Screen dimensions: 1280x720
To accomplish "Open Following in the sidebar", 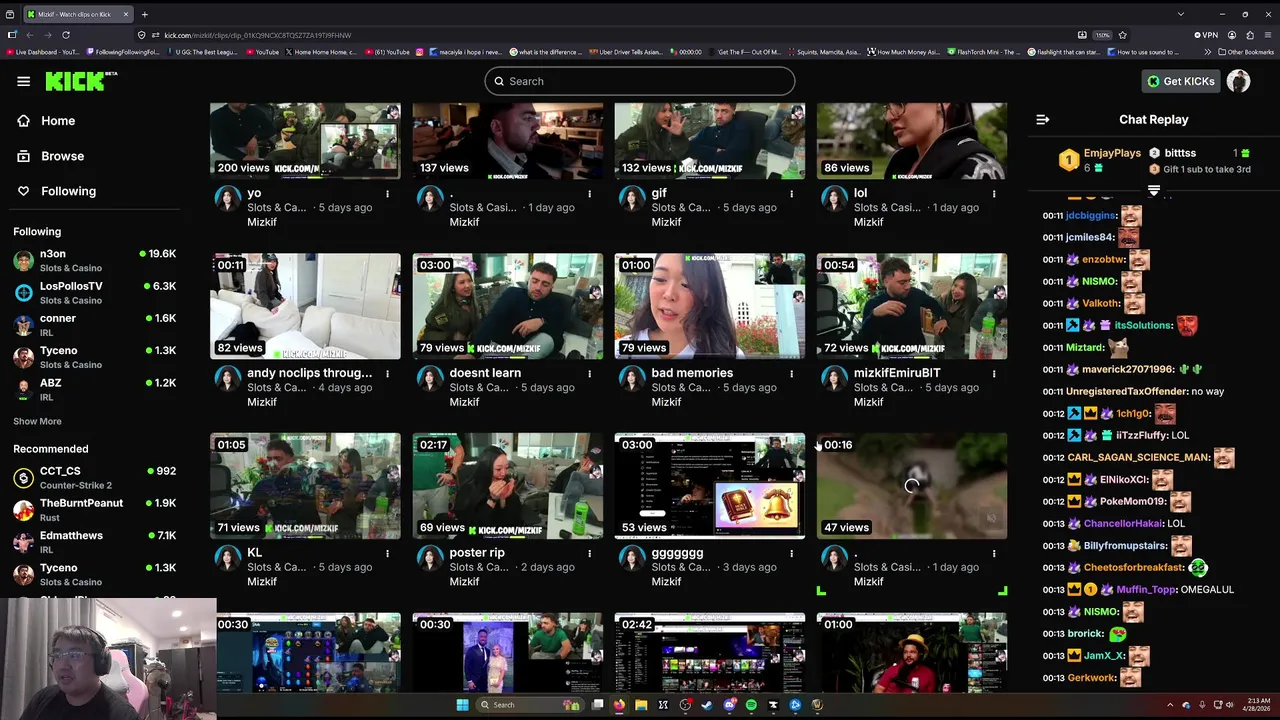I will (x=68, y=191).
